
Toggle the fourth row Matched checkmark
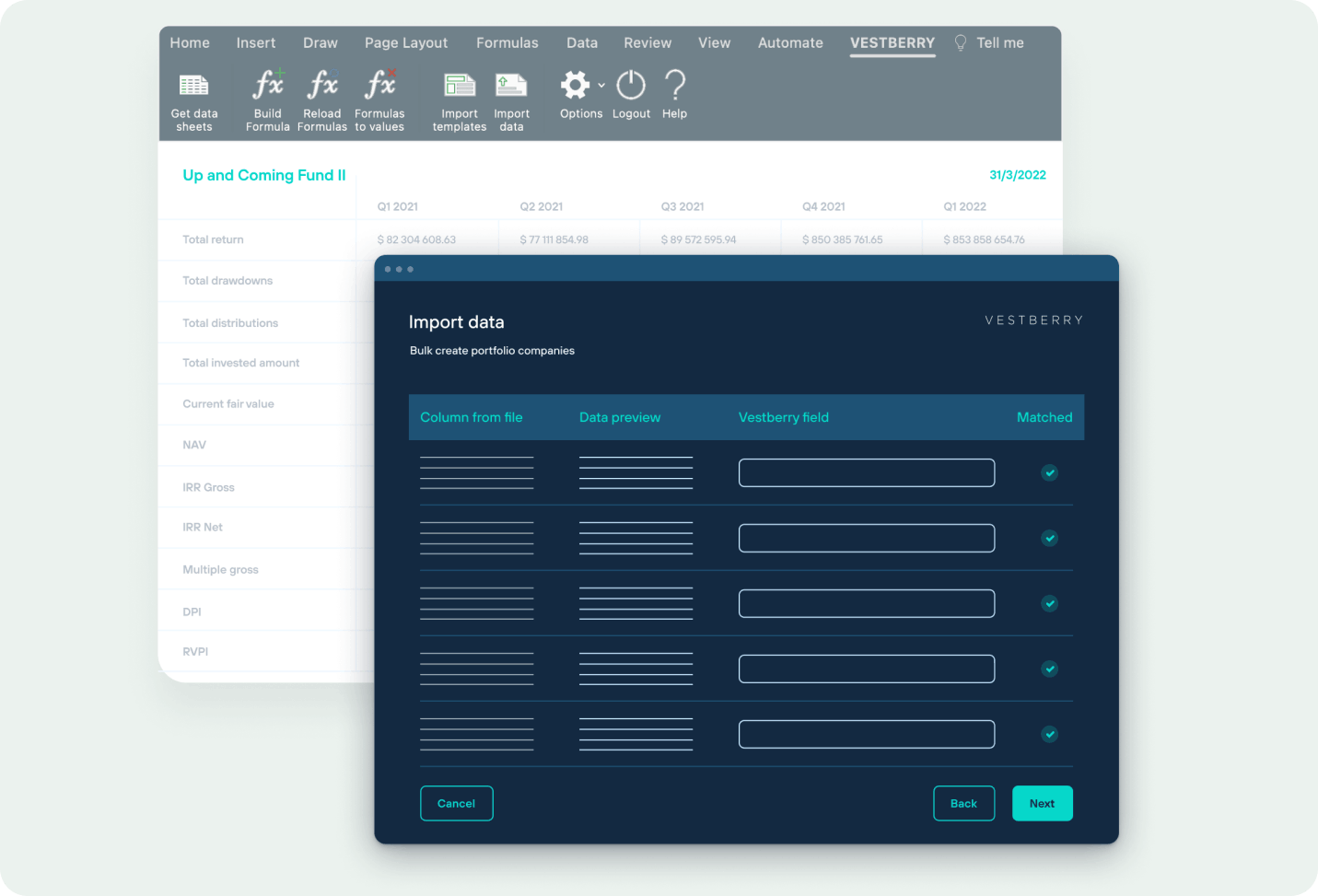1049,669
